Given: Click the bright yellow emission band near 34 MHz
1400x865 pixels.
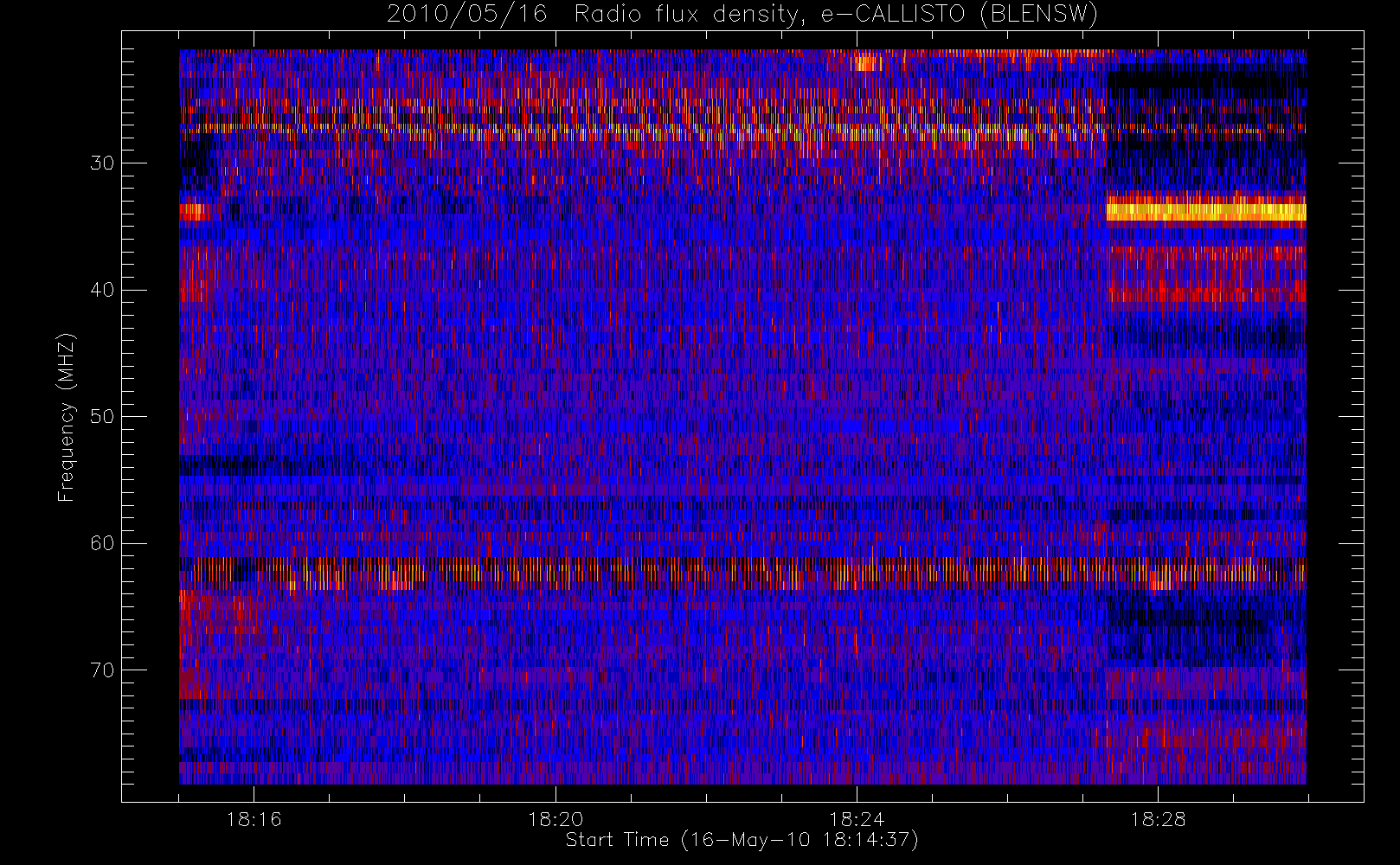Looking at the screenshot, I should tap(1206, 210).
